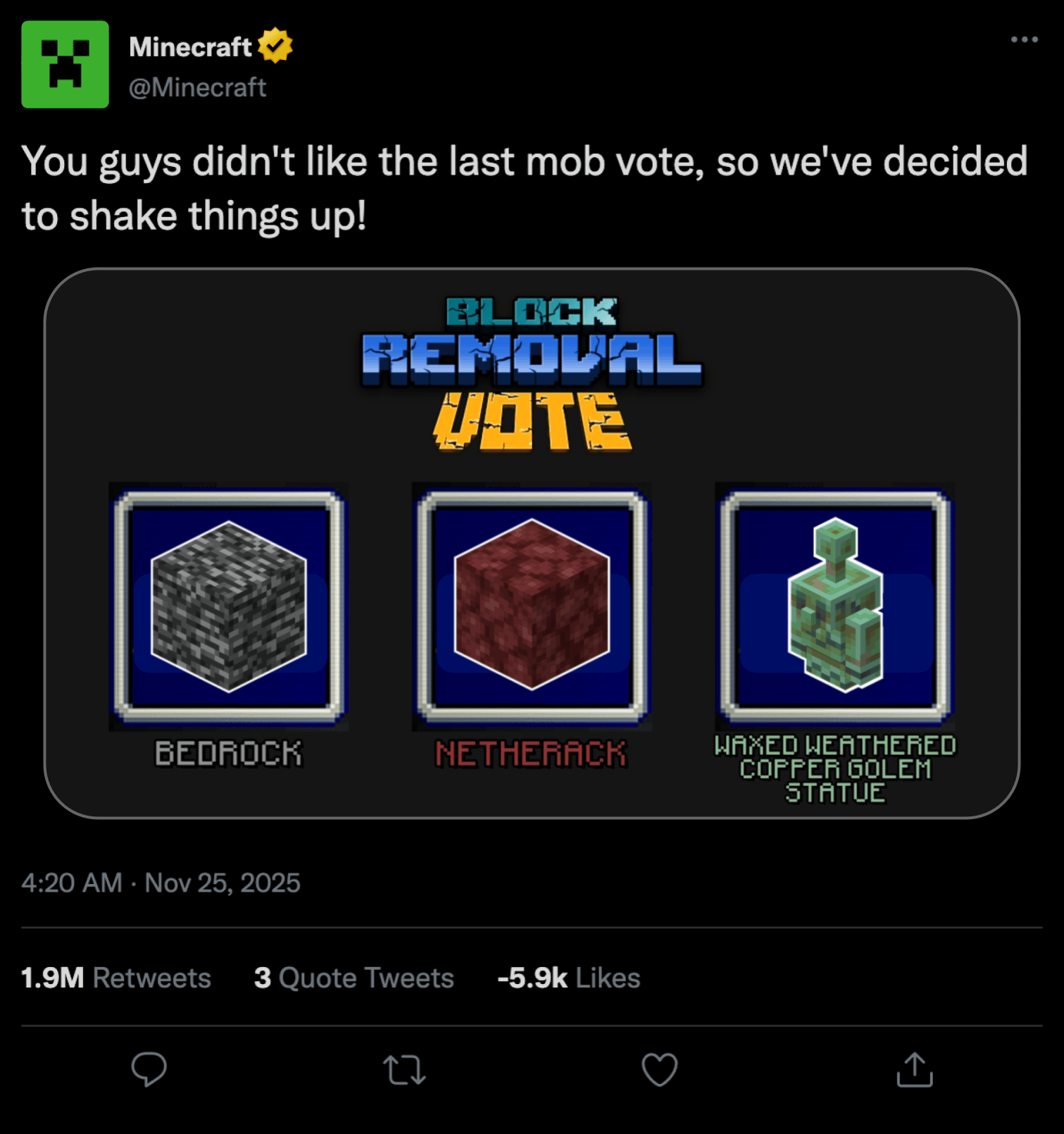
Task: Open the @Minecraft handle link
Action: tap(197, 87)
